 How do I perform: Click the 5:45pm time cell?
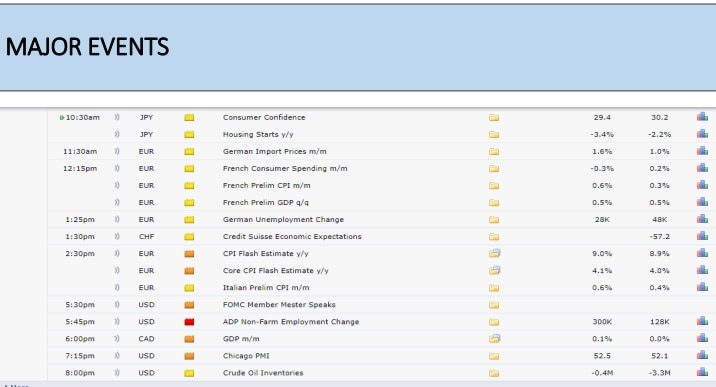80,322
